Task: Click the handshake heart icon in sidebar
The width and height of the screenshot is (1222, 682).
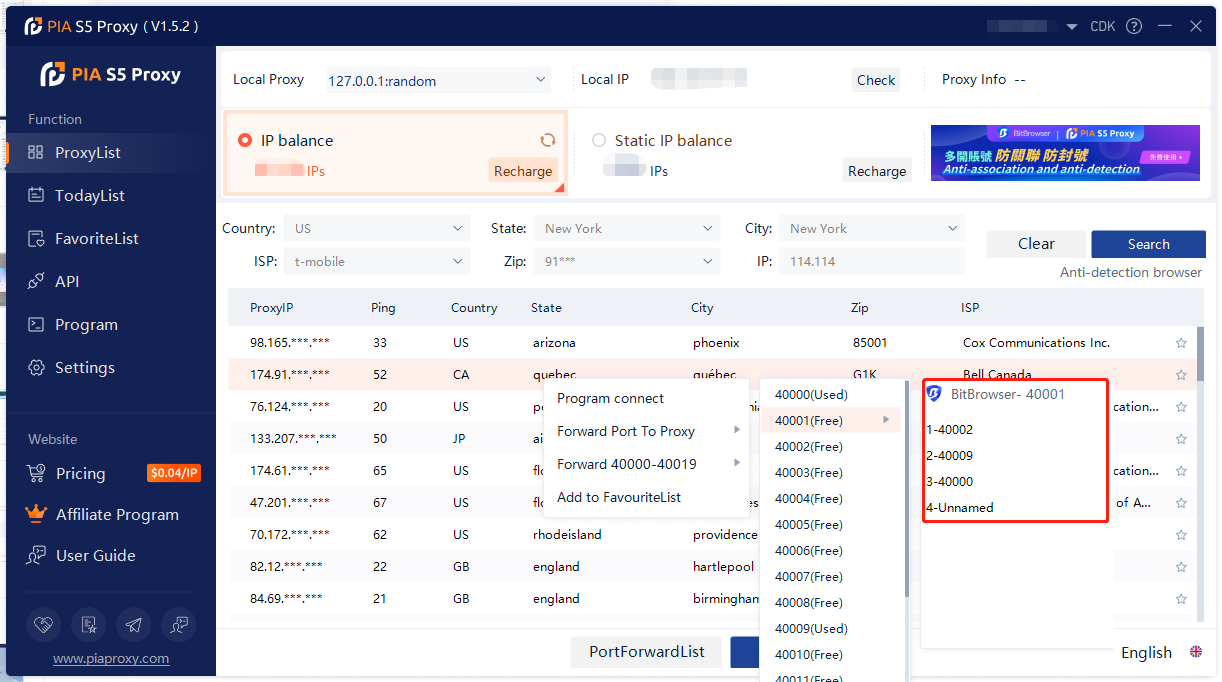Action: click(44, 625)
